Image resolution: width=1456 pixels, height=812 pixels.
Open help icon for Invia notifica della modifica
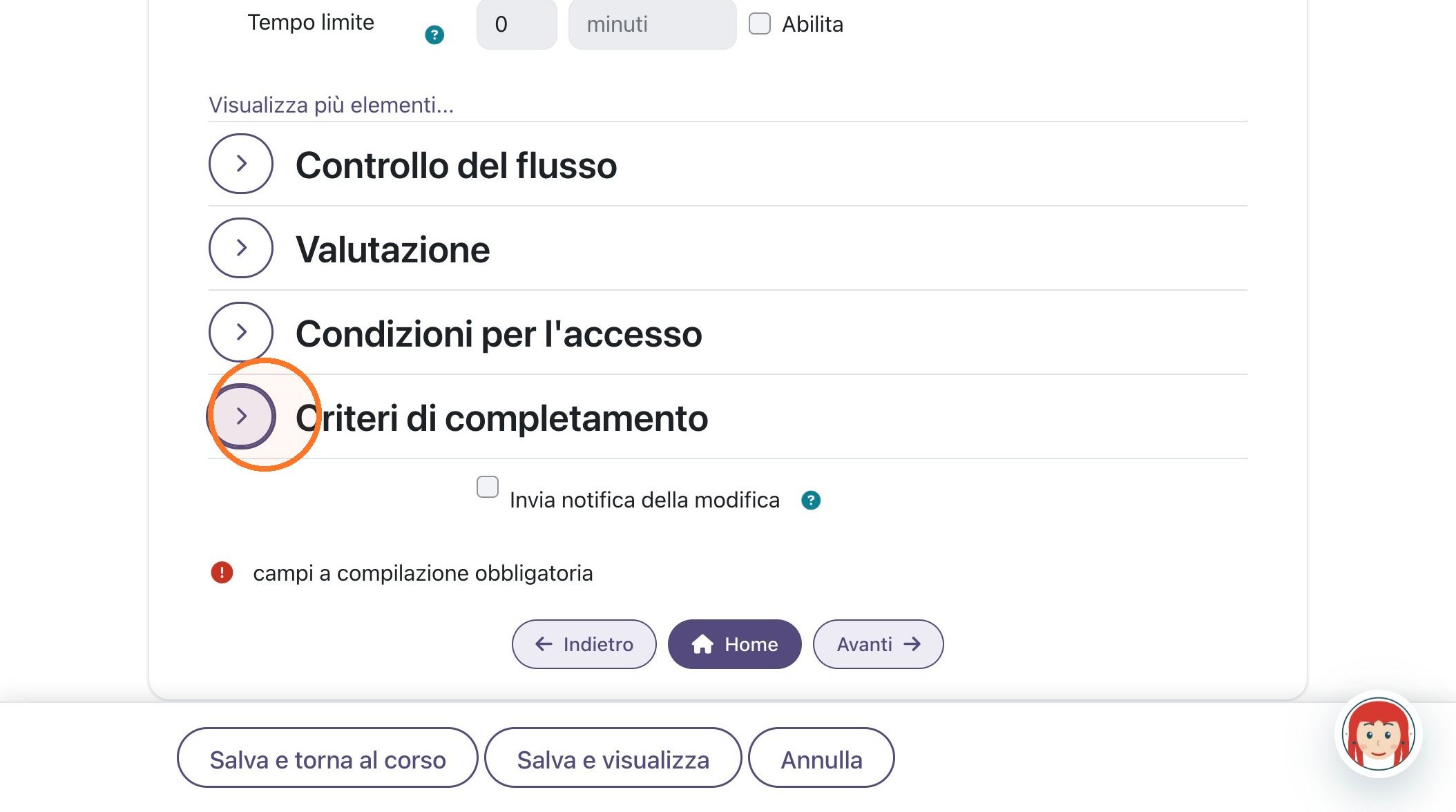click(811, 501)
